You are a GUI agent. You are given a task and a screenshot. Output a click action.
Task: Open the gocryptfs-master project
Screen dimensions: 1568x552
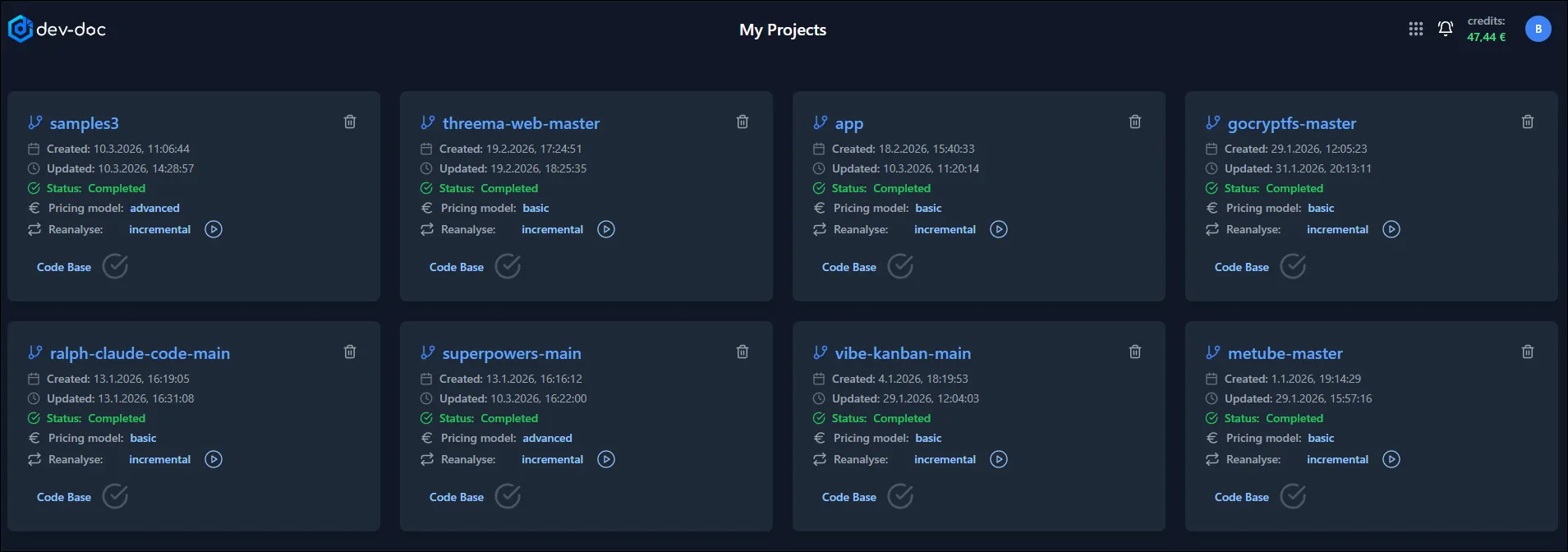[1292, 123]
